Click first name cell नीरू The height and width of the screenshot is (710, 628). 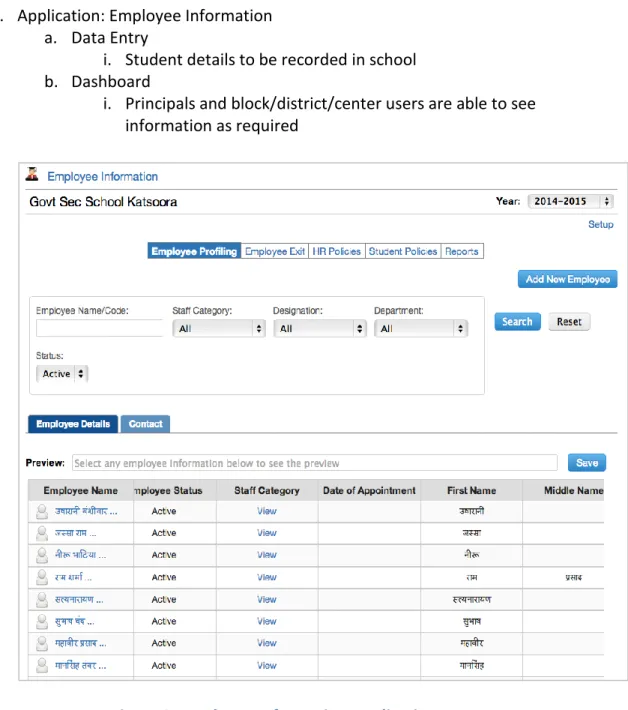coord(471,555)
